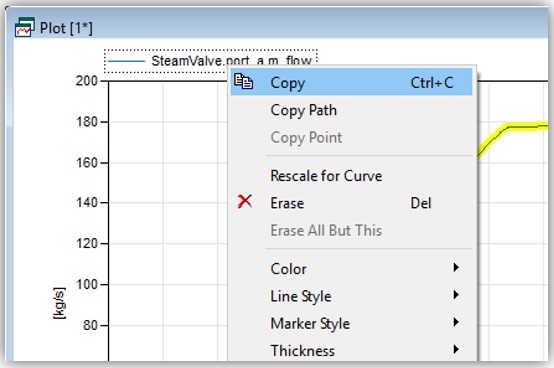Click the red X Erase icon
The width and height of the screenshot is (554, 368).
pos(245,202)
